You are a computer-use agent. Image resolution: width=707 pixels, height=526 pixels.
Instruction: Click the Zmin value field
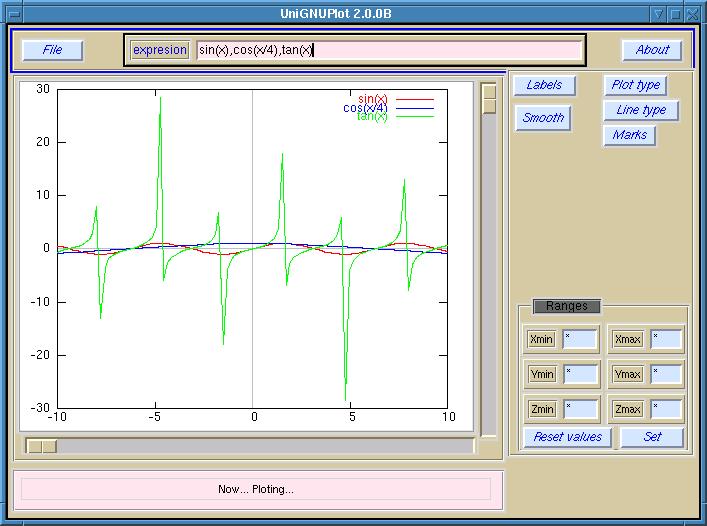click(580, 410)
